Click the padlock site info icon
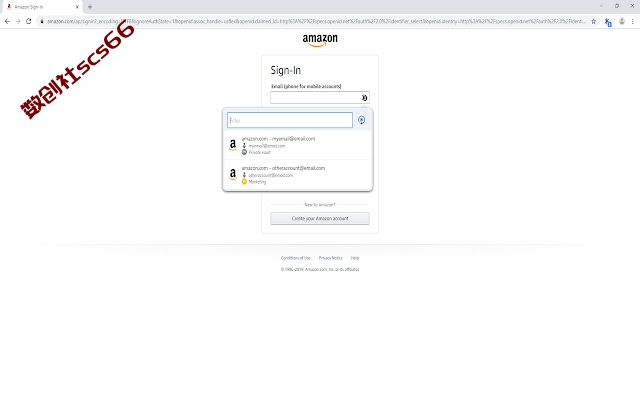This screenshot has height=400, width=640. (42, 21)
